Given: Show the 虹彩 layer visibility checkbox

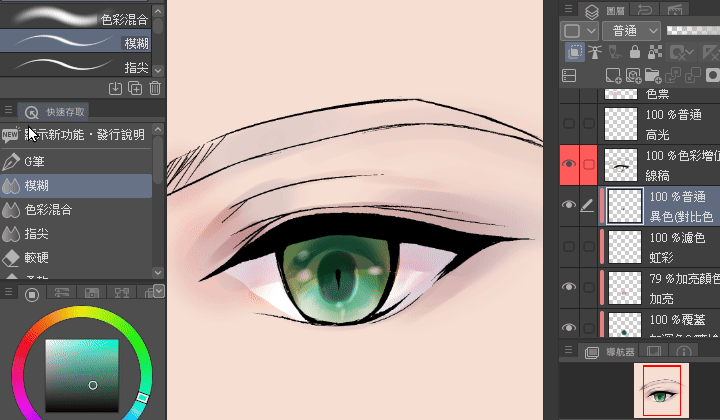Looking at the screenshot, I should (x=569, y=246).
